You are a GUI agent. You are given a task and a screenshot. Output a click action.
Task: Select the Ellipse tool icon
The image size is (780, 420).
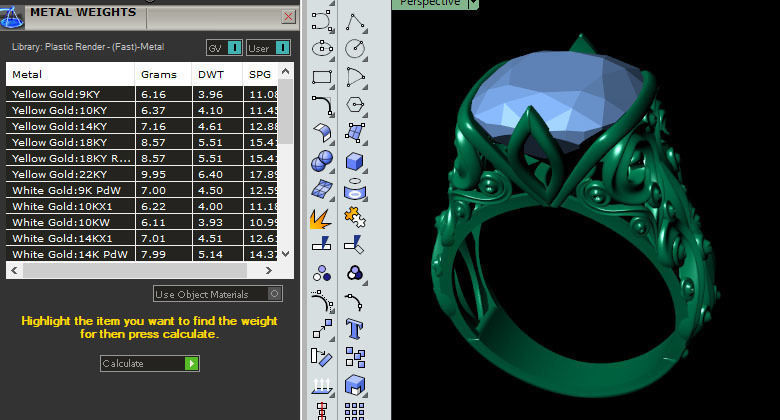coord(322,49)
